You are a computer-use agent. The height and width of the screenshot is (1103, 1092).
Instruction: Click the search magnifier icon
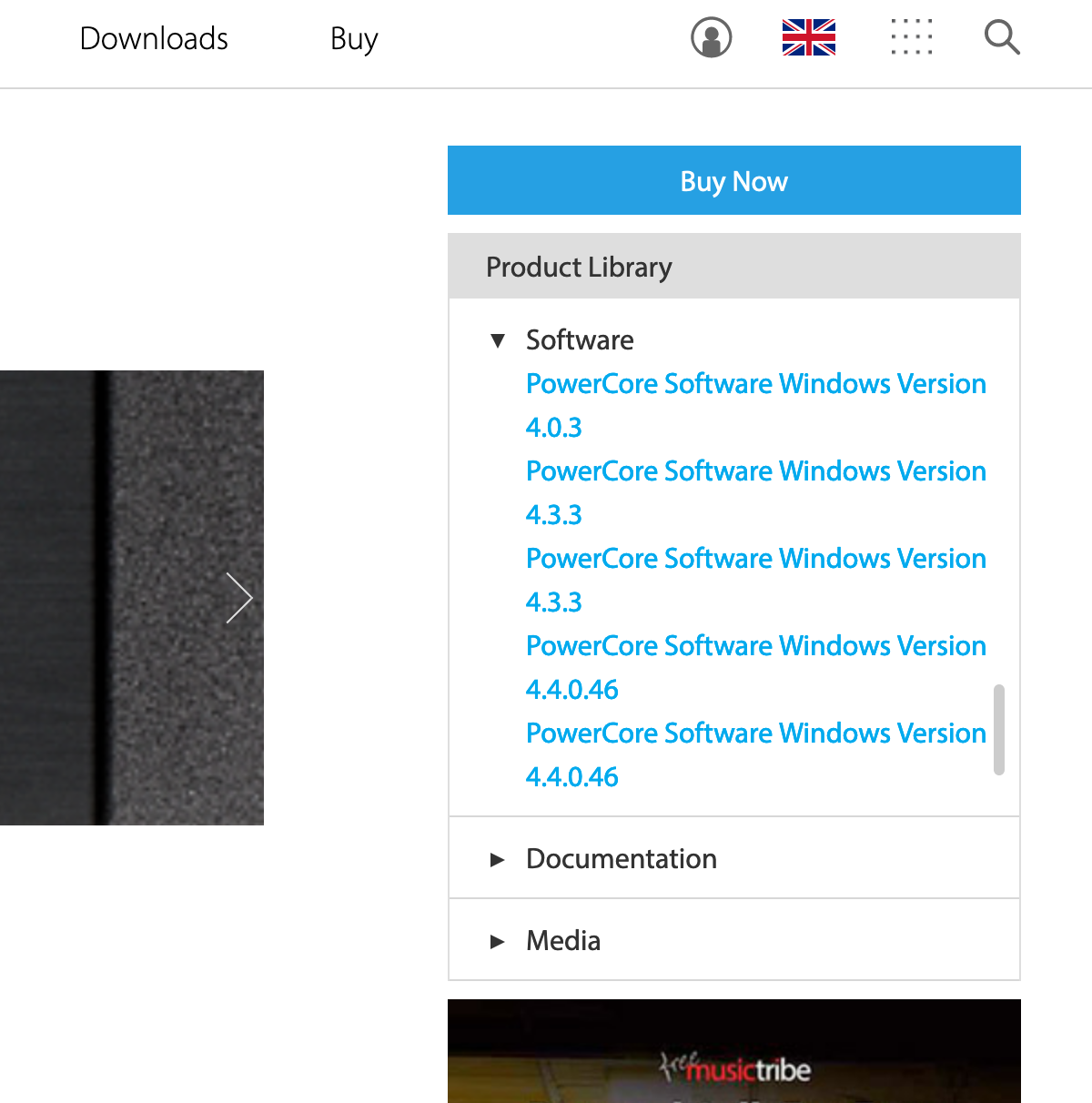coord(1002,38)
